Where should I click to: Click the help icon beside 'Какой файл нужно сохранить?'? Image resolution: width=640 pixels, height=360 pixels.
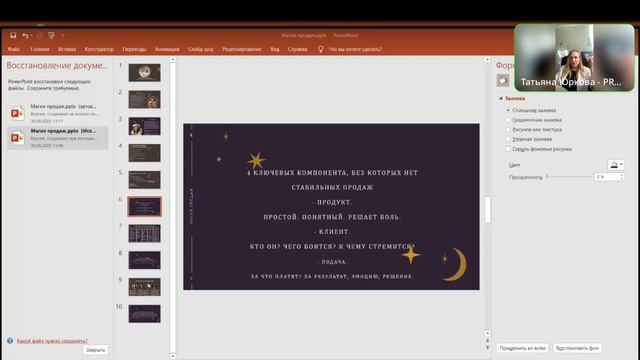10,340
